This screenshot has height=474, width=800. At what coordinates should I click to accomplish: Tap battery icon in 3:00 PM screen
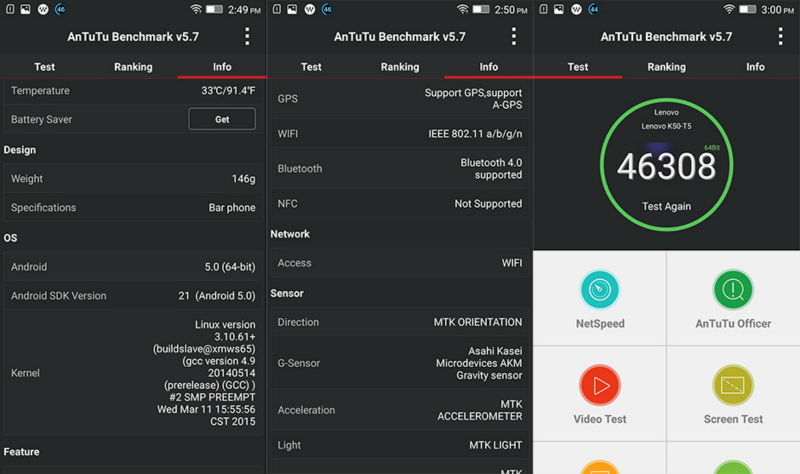[747, 9]
